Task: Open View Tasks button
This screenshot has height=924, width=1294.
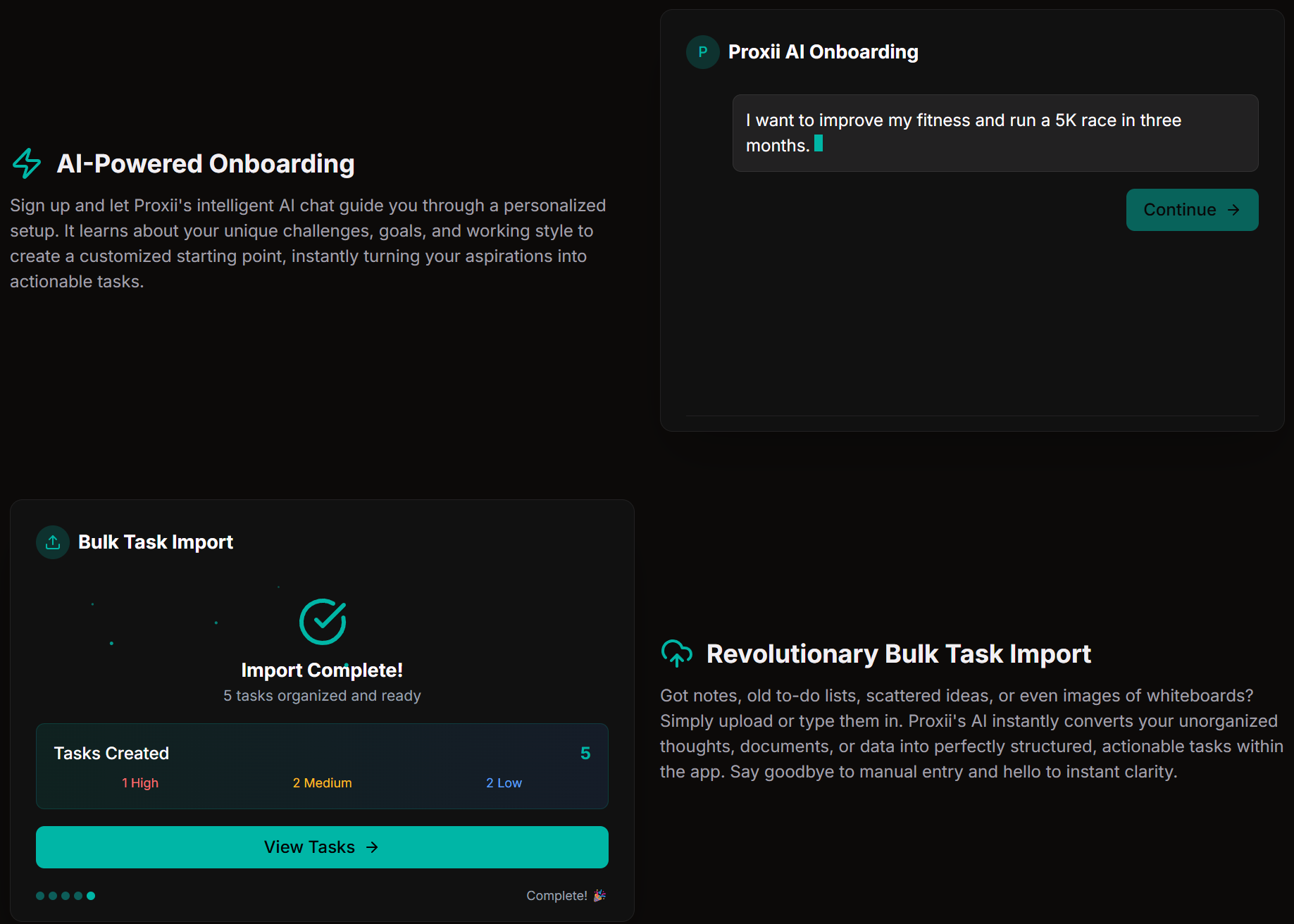Action: (x=322, y=847)
